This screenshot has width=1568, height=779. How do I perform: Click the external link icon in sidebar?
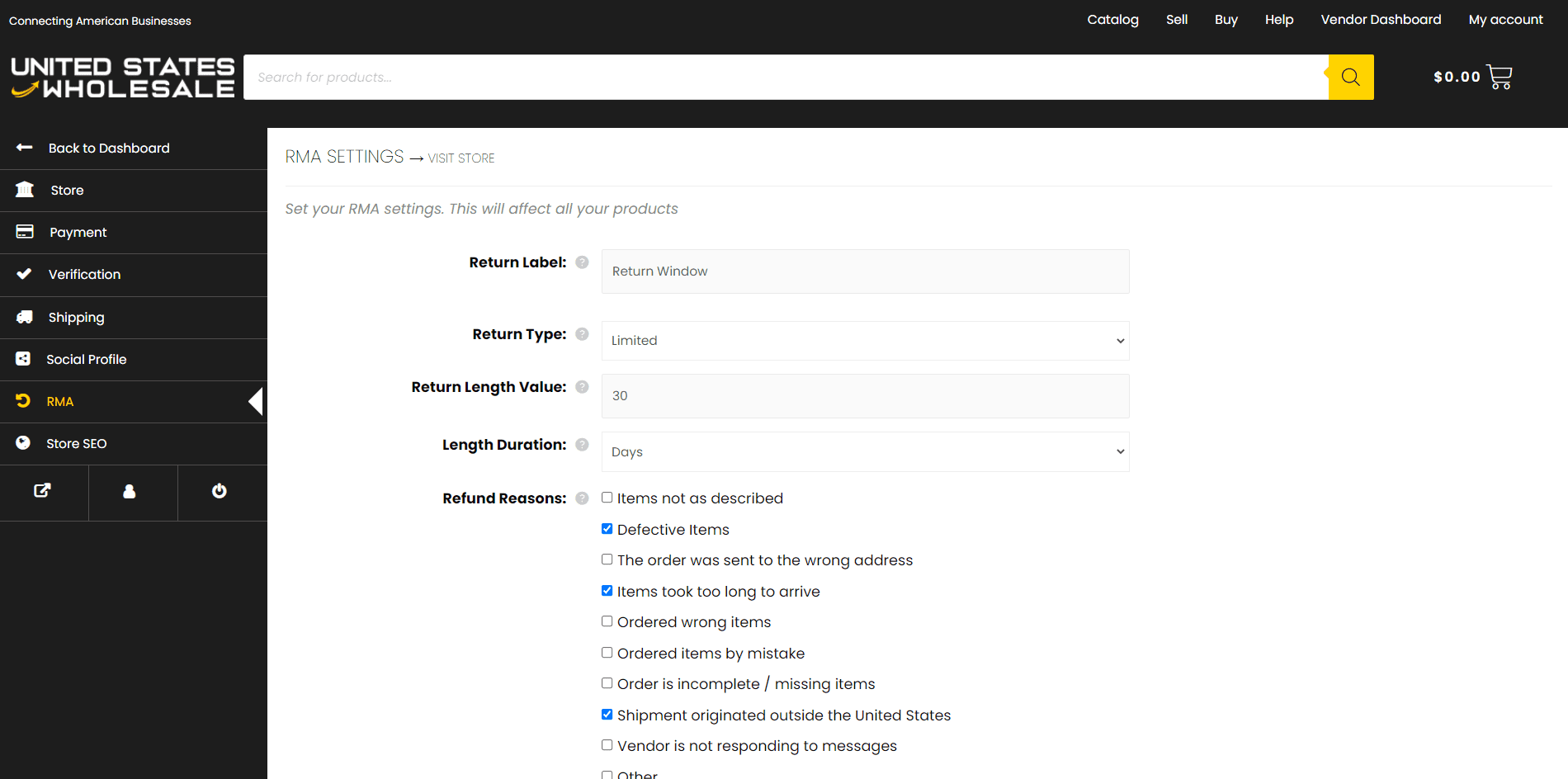pos(43,491)
